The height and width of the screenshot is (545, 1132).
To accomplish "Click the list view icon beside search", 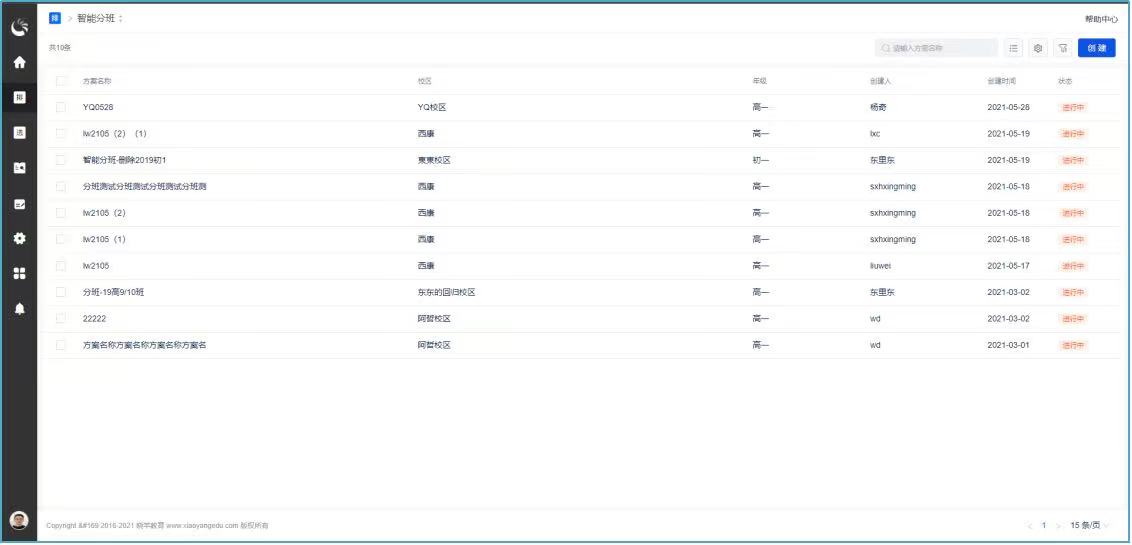I will pos(1014,48).
